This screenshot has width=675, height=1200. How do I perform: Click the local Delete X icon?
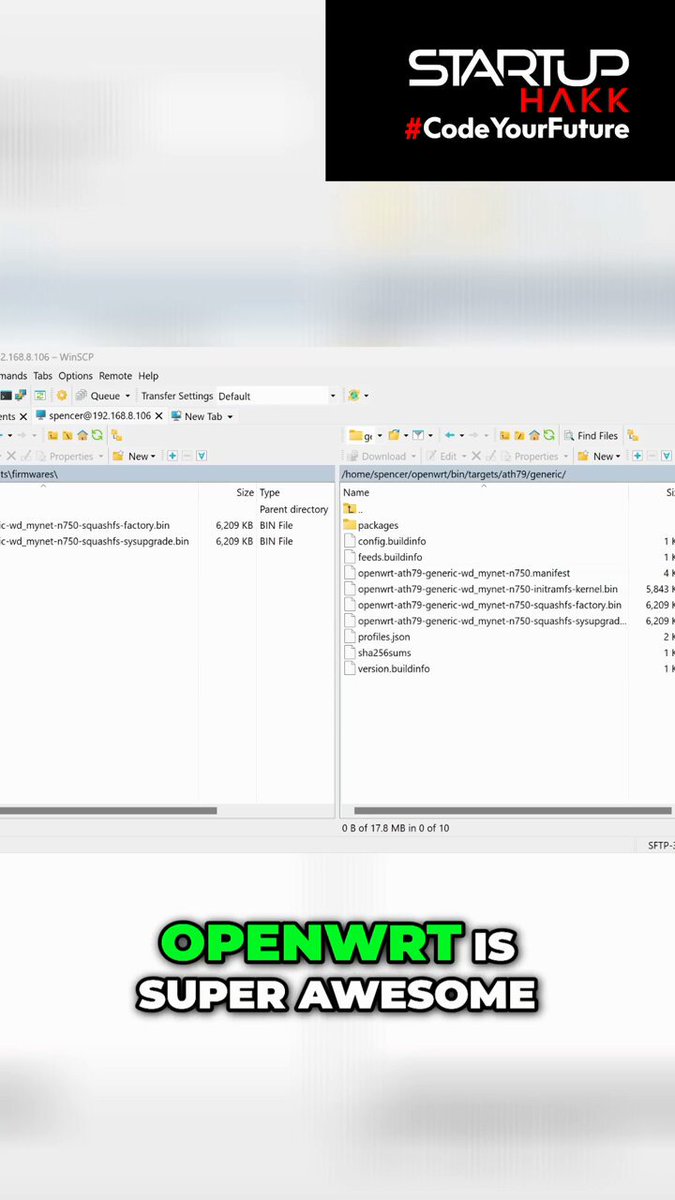(11, 456)
